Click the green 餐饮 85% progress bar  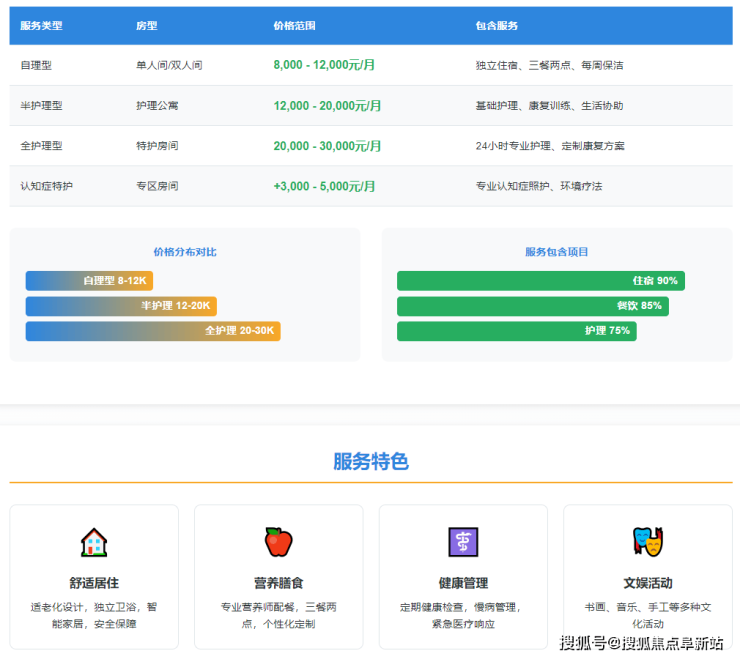tap(532, 306)
